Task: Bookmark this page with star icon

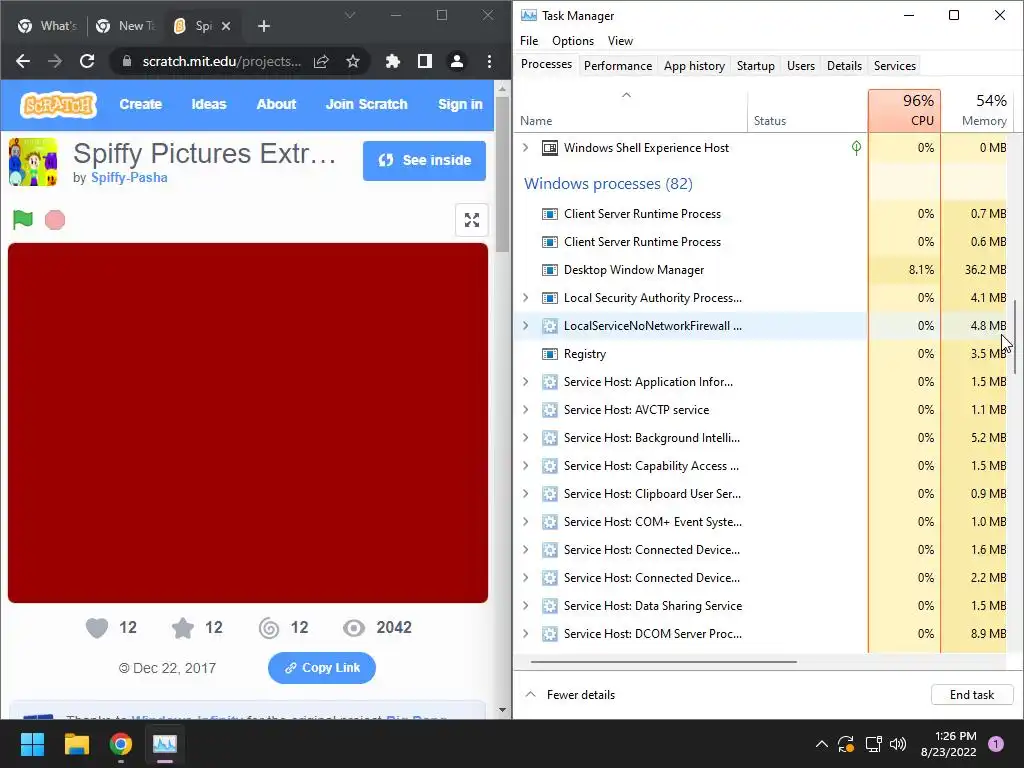Action: tap(353, 61)
